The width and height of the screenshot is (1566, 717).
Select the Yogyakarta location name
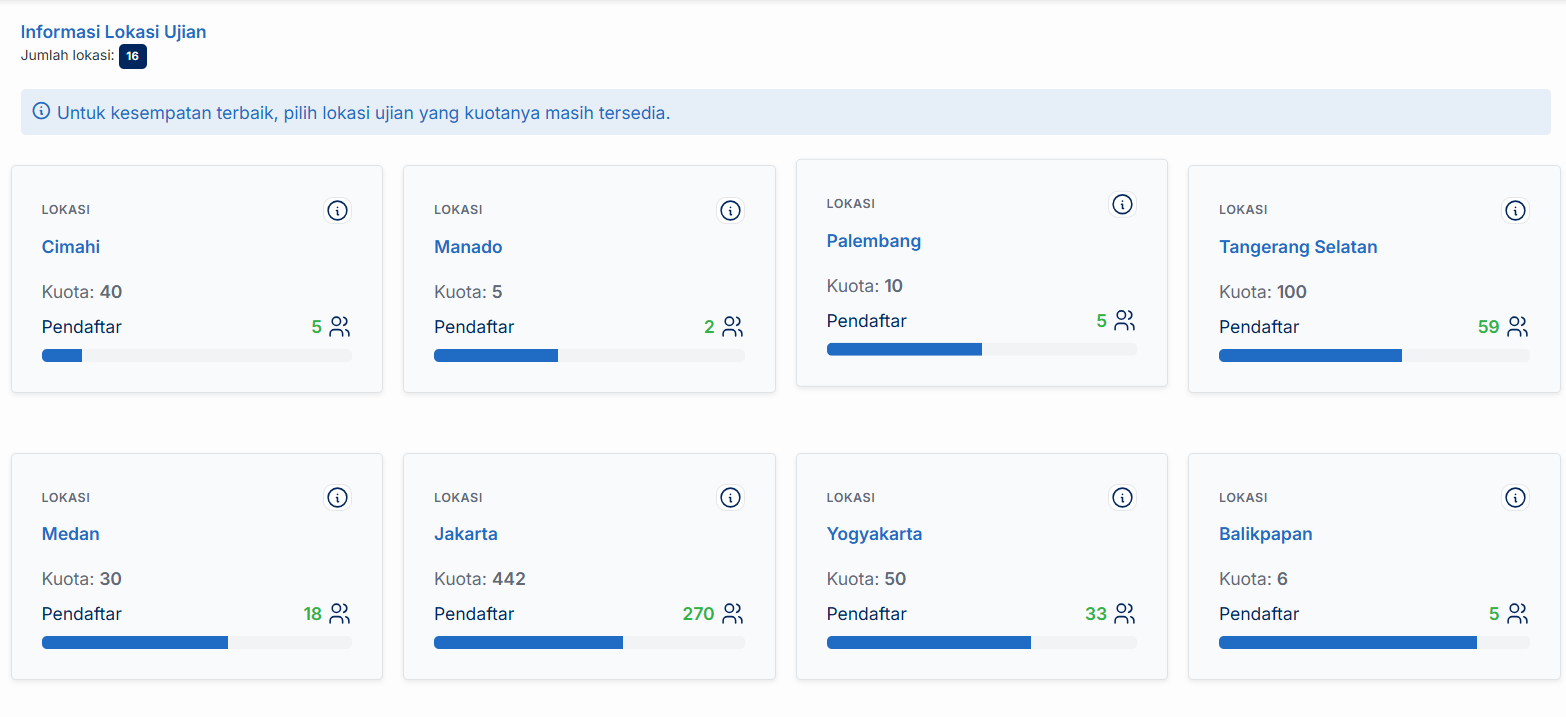click(874, 534)
